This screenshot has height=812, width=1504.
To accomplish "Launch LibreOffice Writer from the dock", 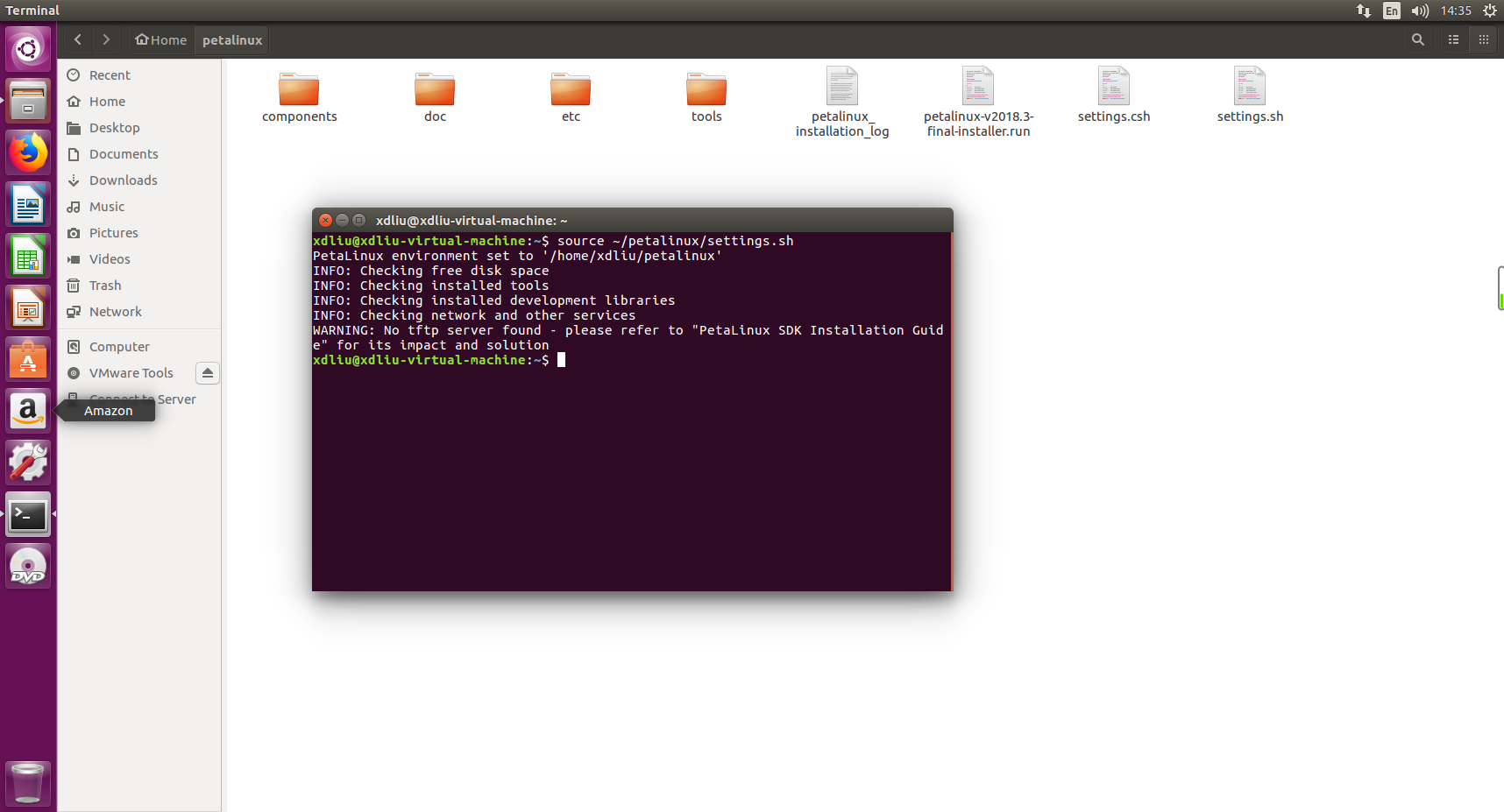I will [27, 204].
